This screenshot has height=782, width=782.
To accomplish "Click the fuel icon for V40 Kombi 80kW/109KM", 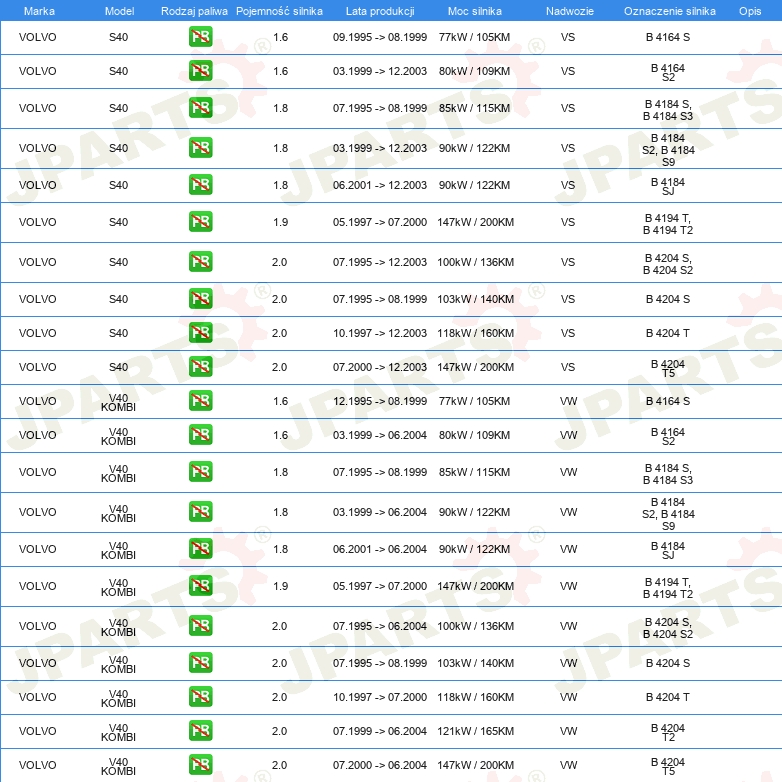I will (x=200, y=435).
